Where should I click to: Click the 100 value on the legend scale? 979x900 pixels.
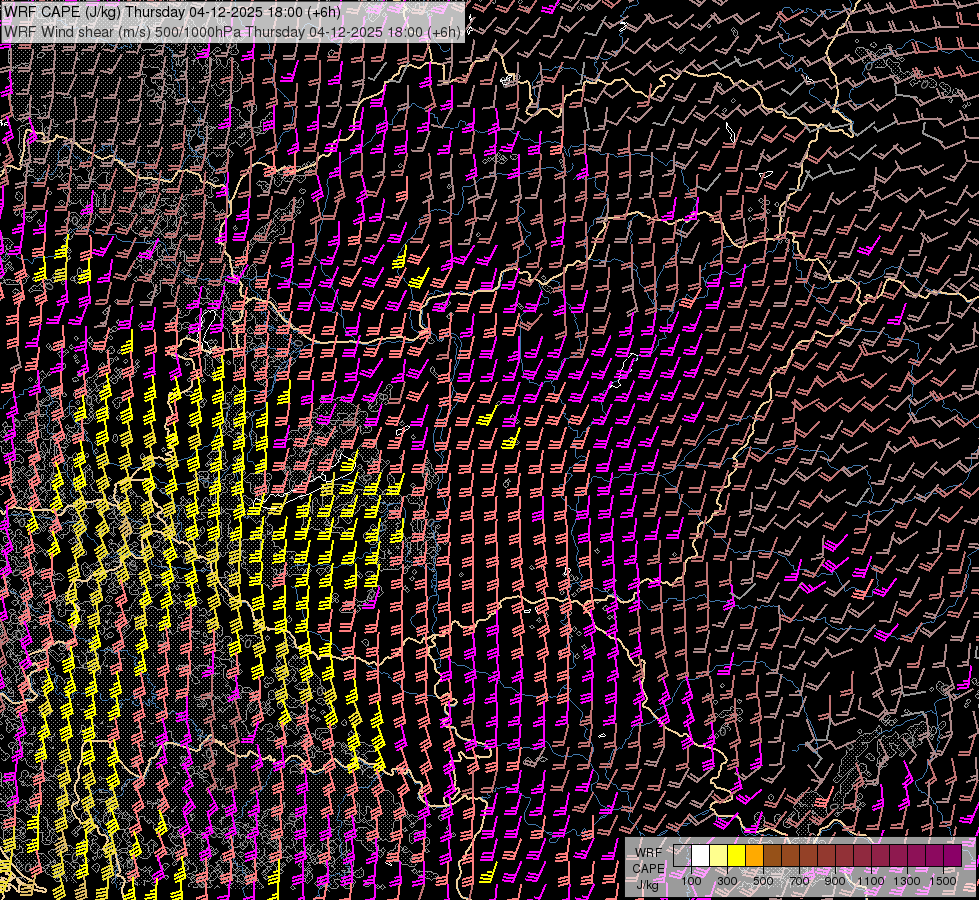point(691,881)
